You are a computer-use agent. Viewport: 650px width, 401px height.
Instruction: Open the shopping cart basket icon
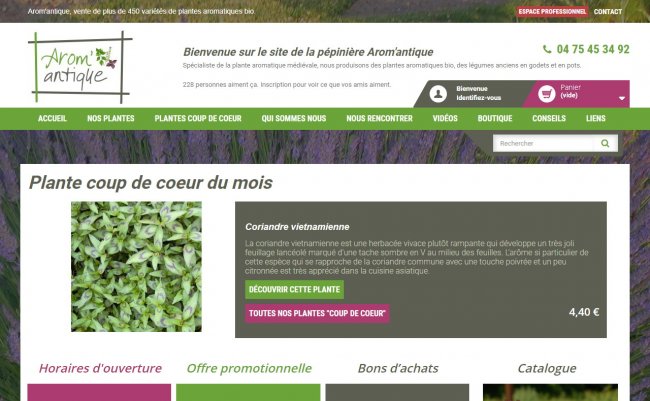(546, 94)
